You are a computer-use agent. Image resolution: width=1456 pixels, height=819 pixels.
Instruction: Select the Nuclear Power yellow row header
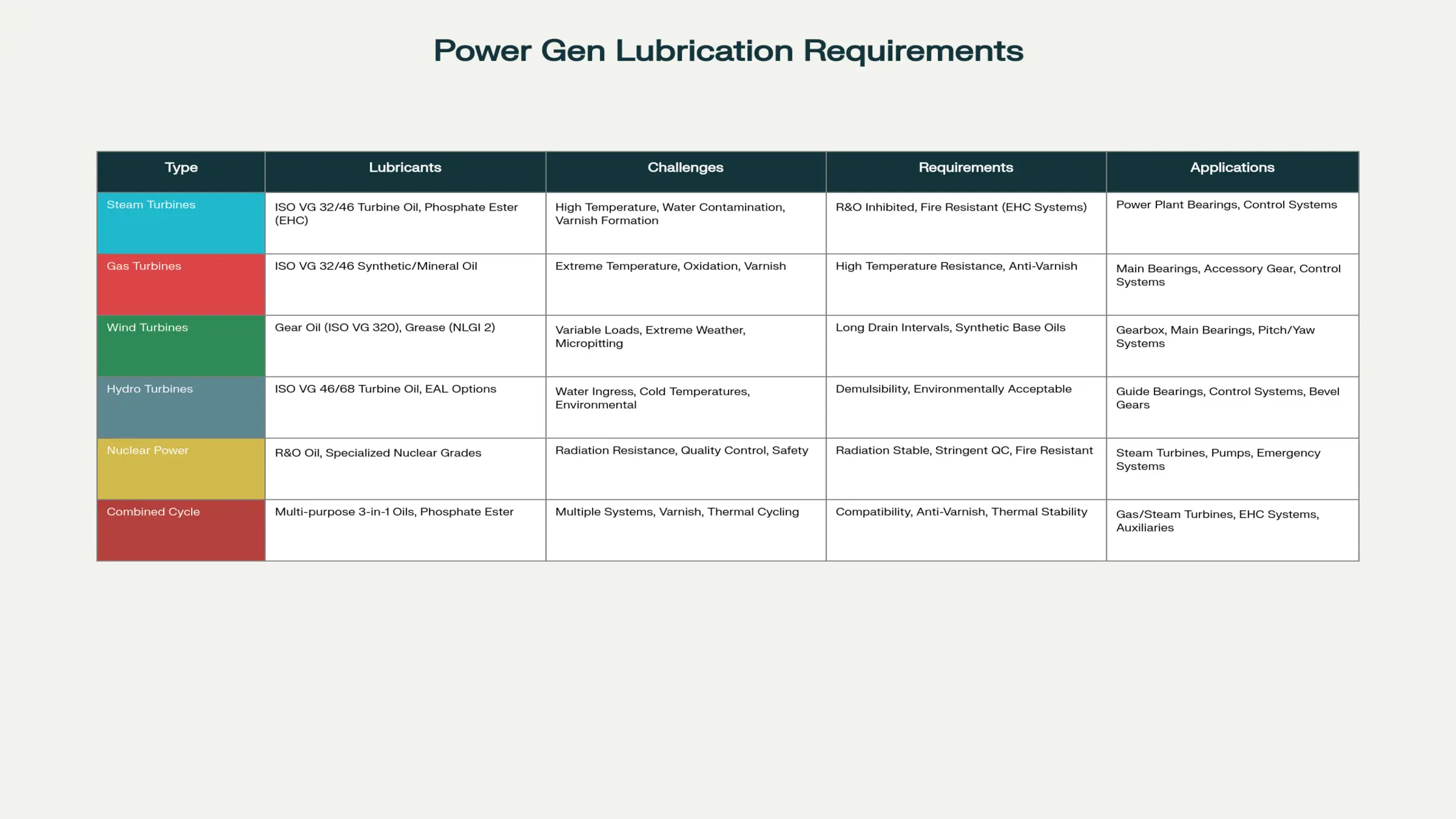click(x=148, y=450)
